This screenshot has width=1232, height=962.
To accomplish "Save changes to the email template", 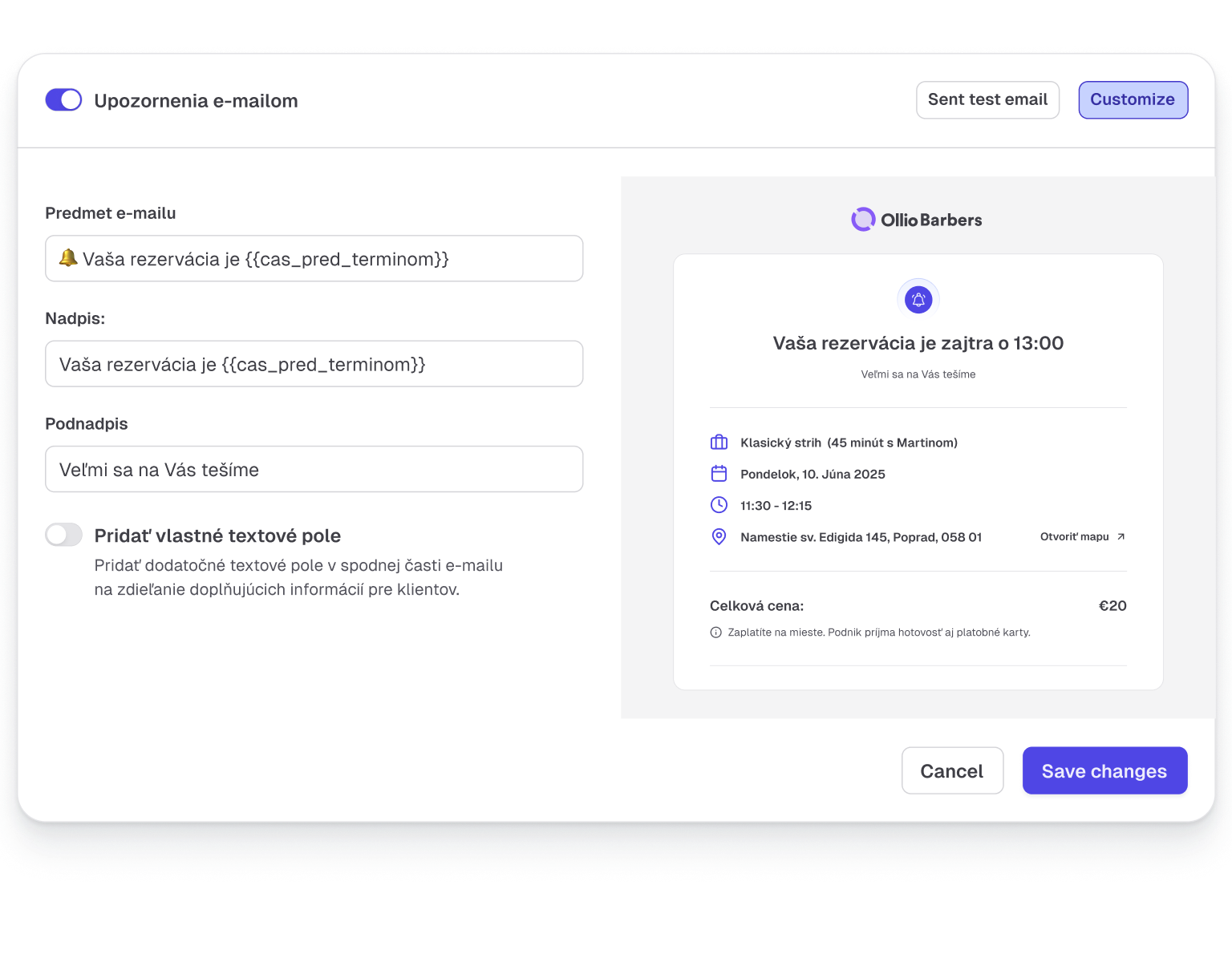I will pyautogui.click(x=1104, y=770).
